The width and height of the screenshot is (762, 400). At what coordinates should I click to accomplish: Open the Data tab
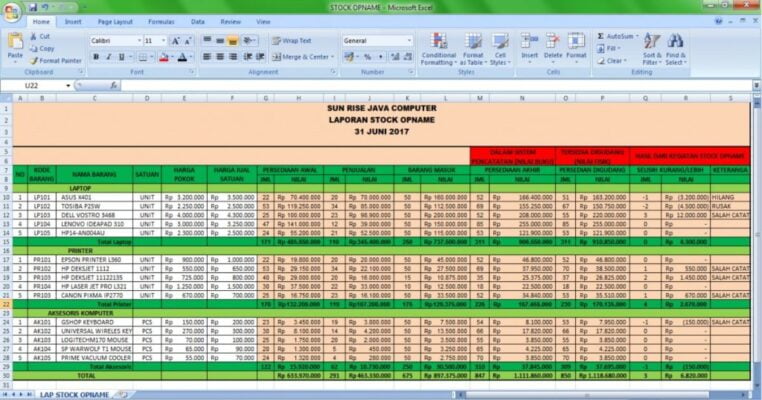(198, 22)
